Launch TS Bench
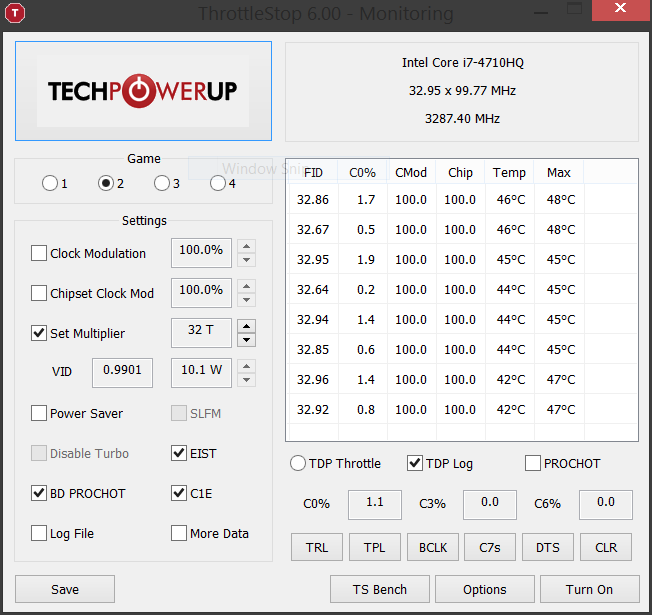Screen dimensions: 652x615 point(380,589)
